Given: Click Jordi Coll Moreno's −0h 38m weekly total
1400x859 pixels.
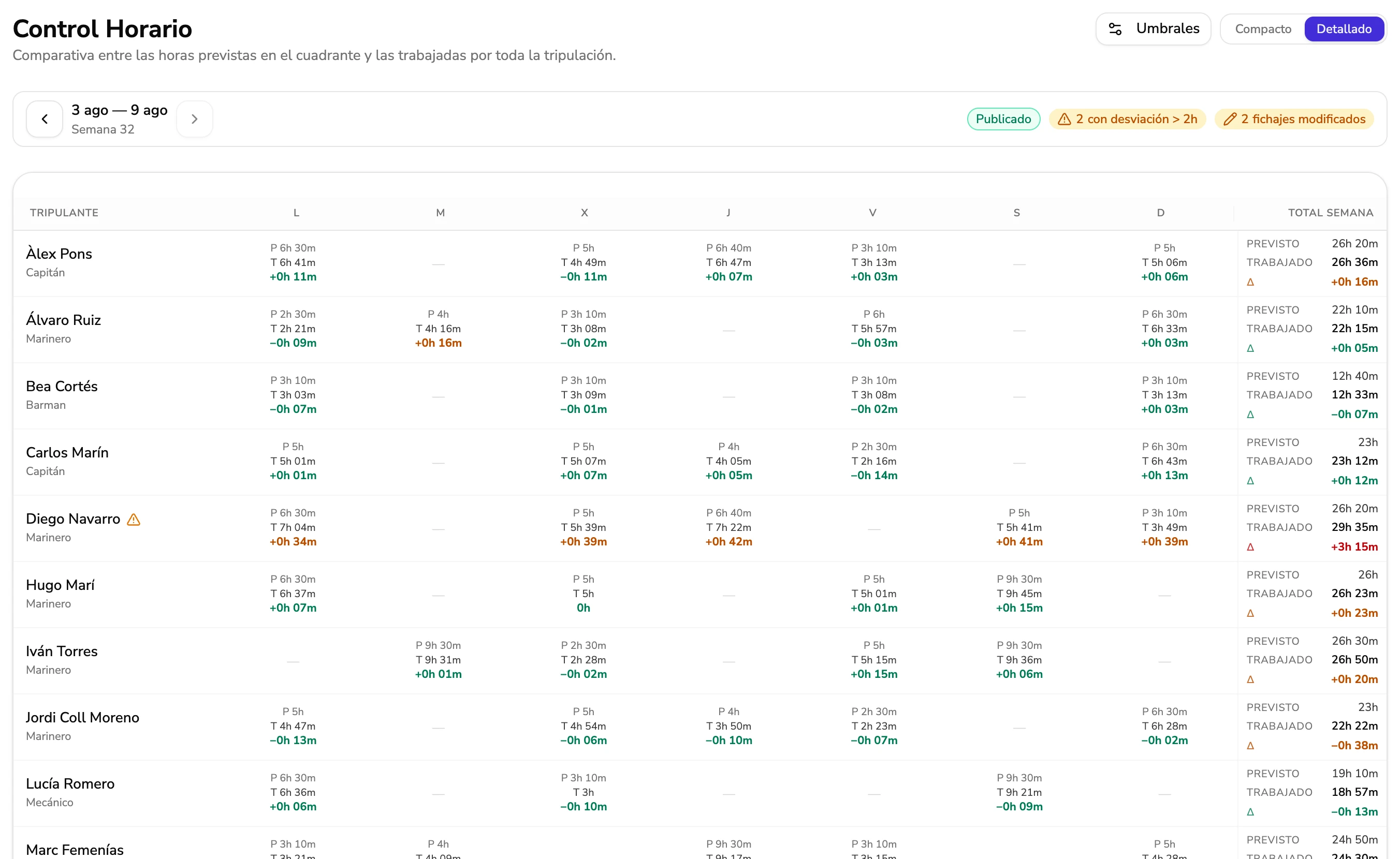Looking at the screenshot, I should [1354, 745].
